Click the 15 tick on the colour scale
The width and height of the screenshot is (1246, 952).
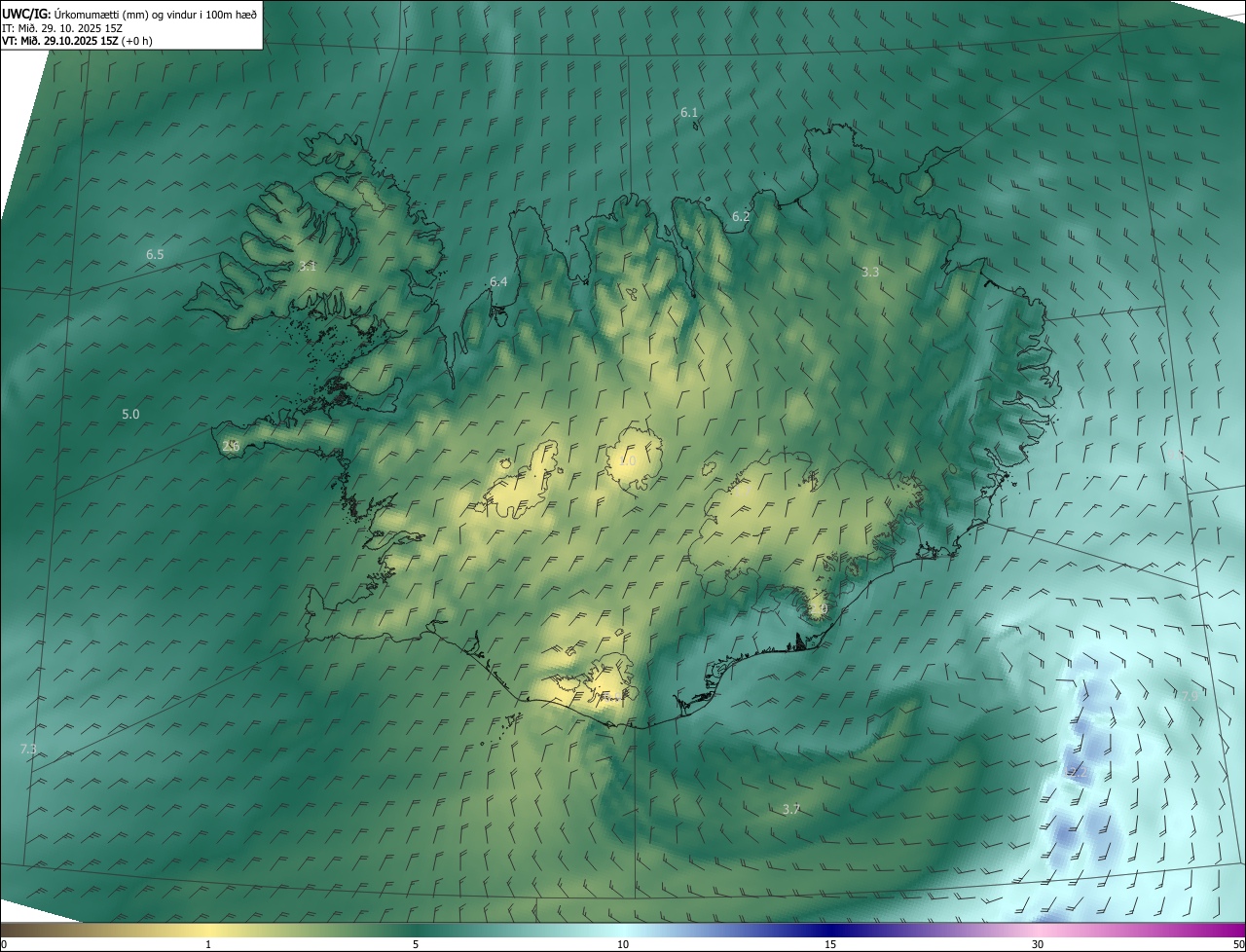point(830,944)
